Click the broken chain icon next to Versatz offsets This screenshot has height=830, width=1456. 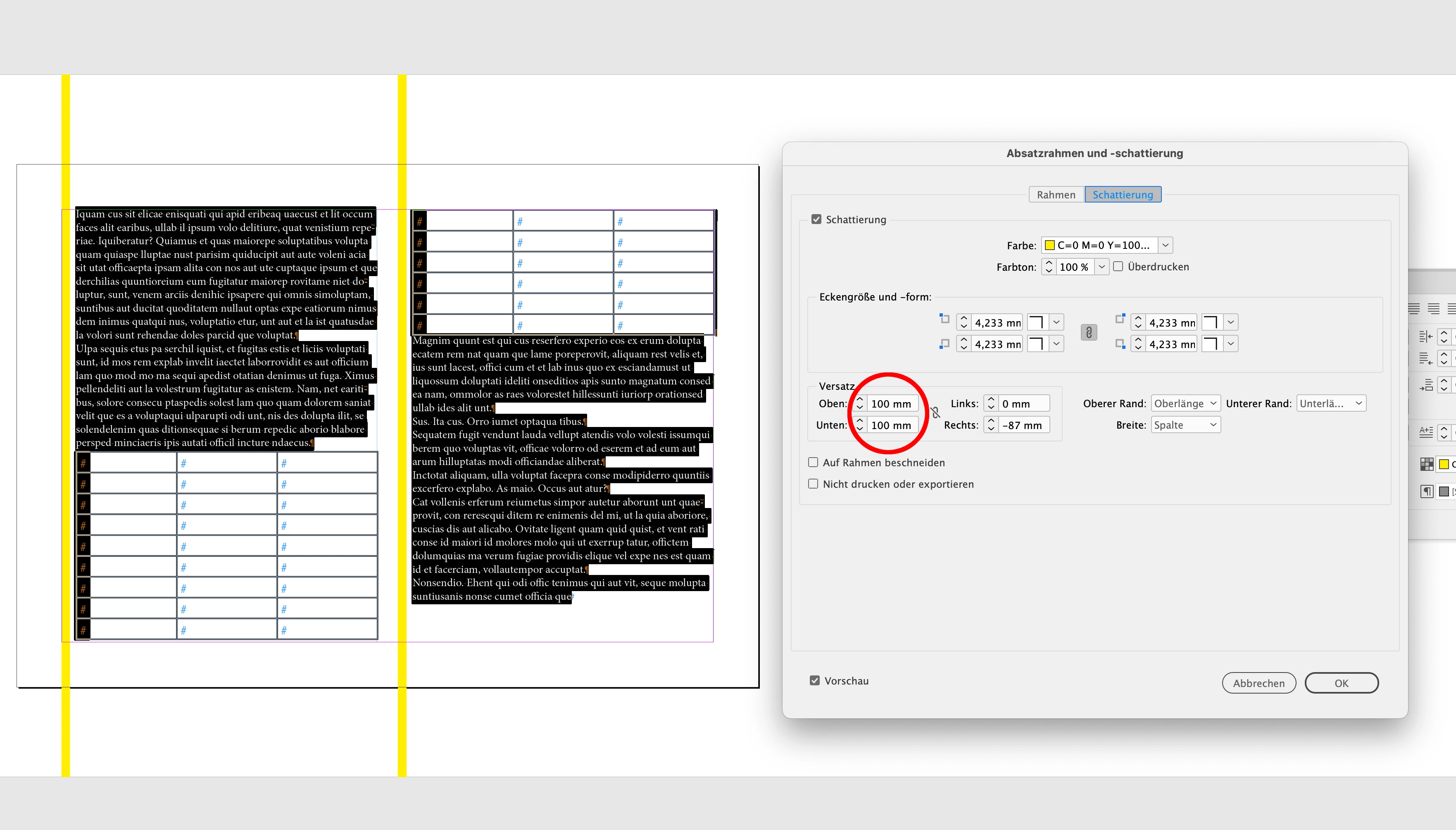pos(935,413)
